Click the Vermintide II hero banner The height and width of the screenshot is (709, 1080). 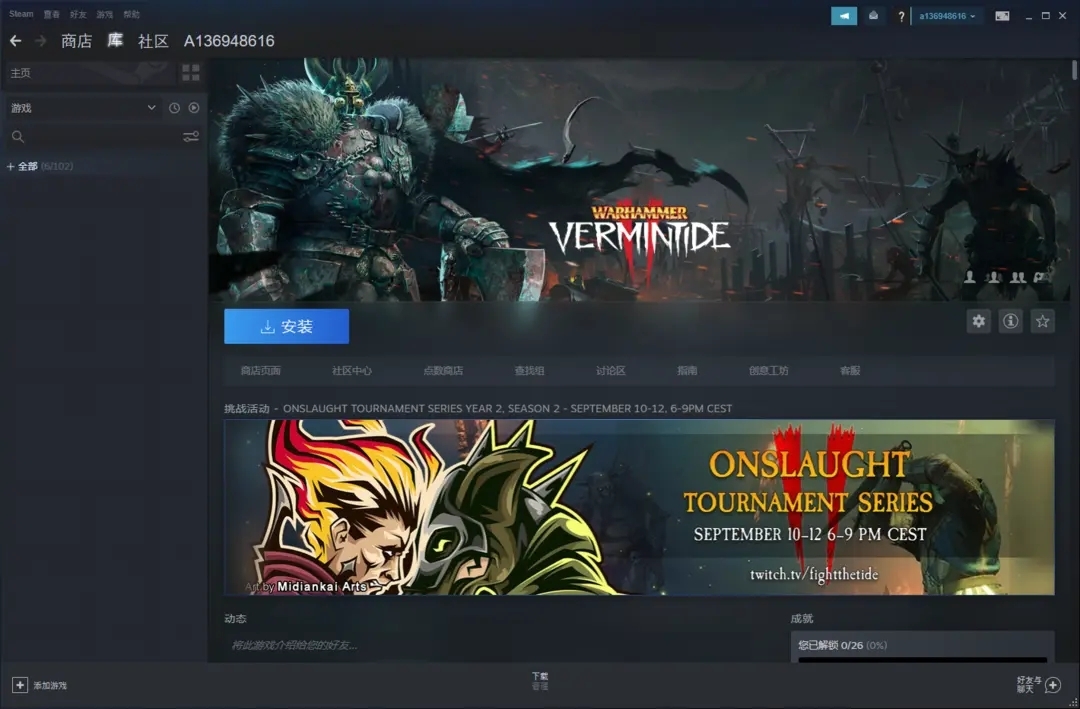click(639, 179)
